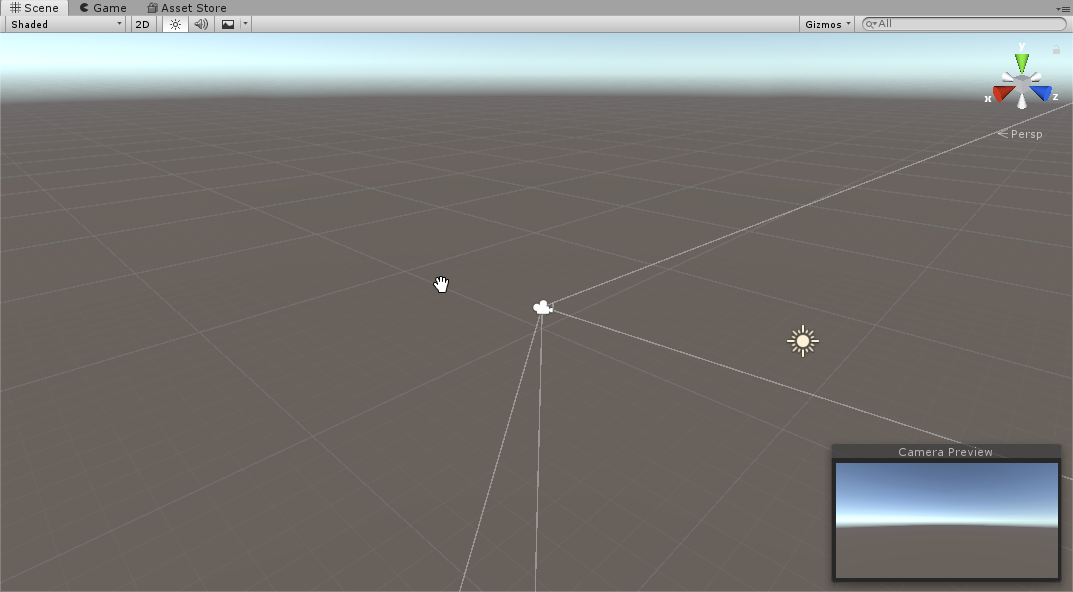Viewport: 1073px width, 592px height.
Task: Switch to the Game tab
Action: [103, 8]
